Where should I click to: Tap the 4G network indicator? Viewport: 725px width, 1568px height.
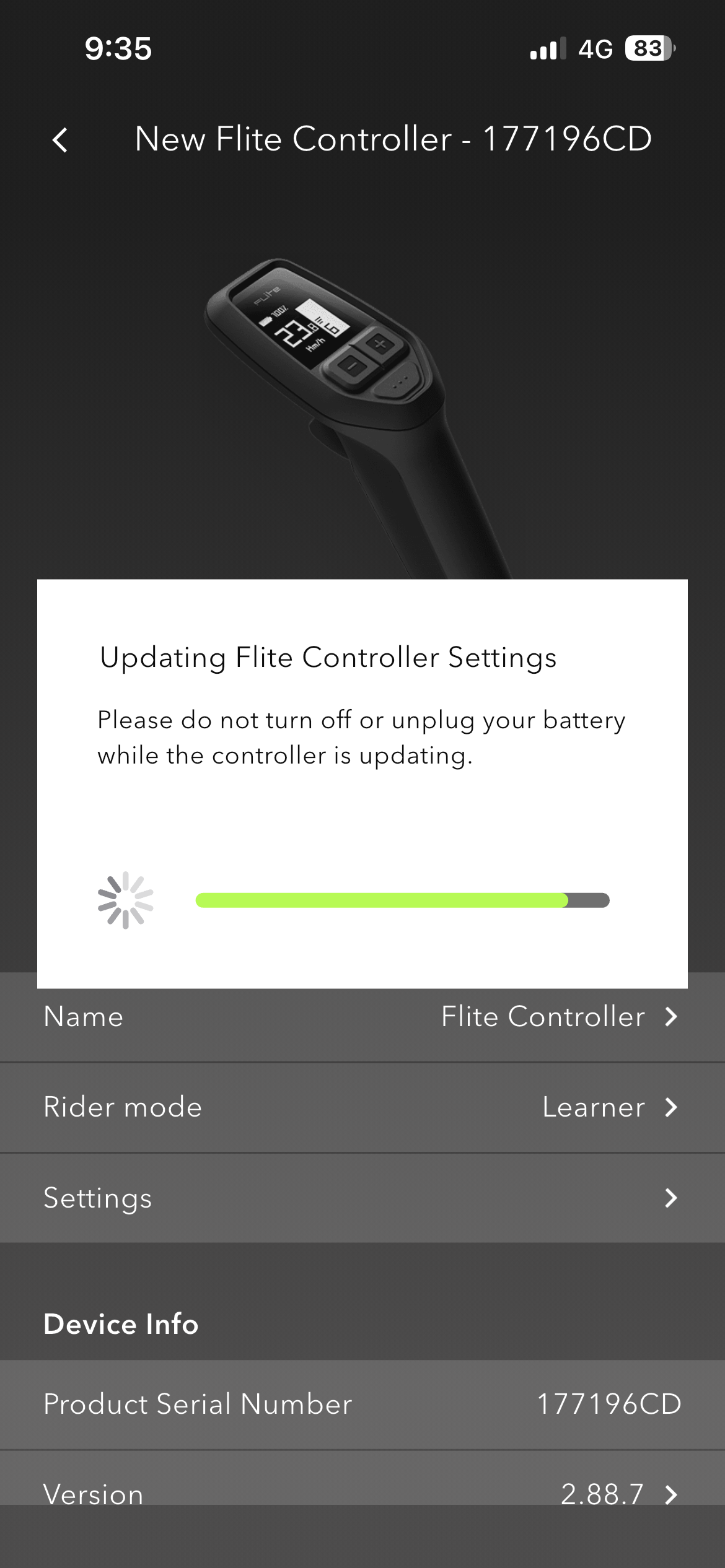[x=595, y=49]
